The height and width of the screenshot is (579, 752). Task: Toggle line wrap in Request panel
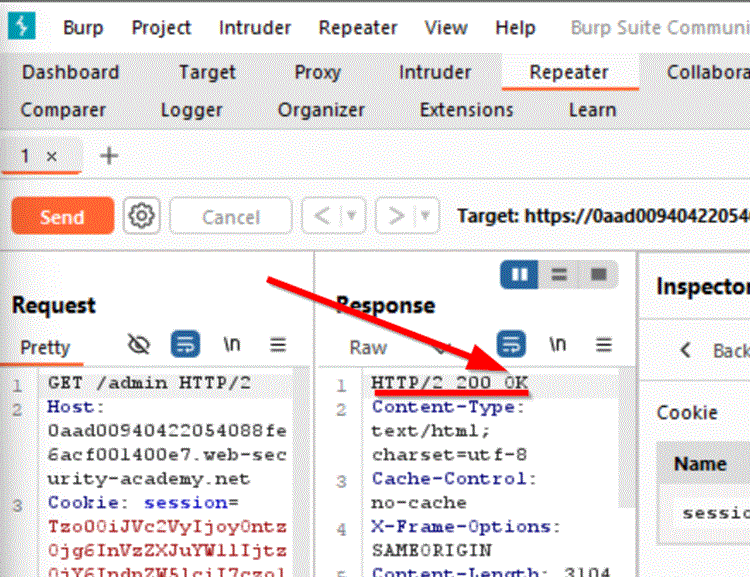(x=185, y=345)
